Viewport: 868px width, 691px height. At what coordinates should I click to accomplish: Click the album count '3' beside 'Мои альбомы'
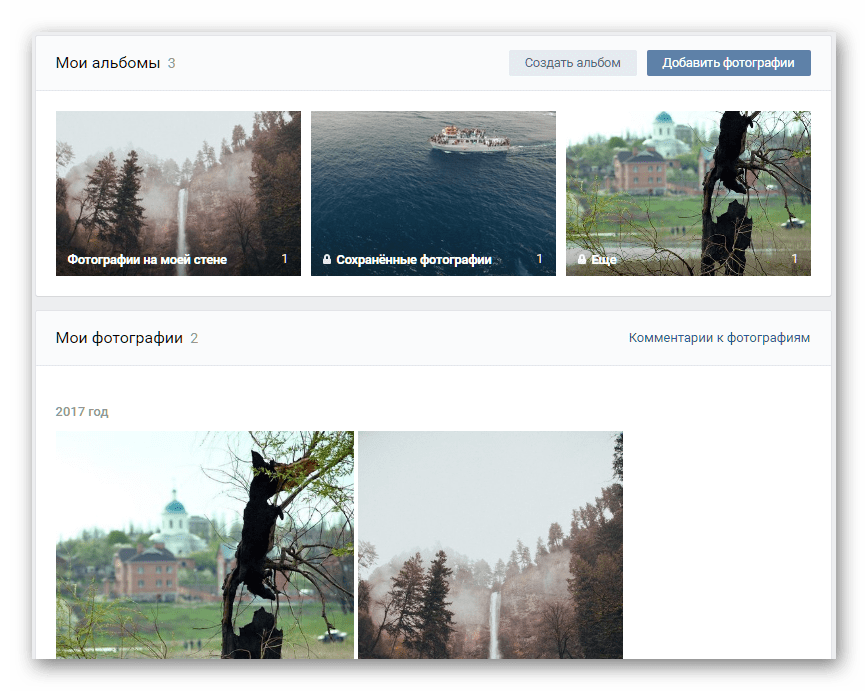click(x=172, y=63)
